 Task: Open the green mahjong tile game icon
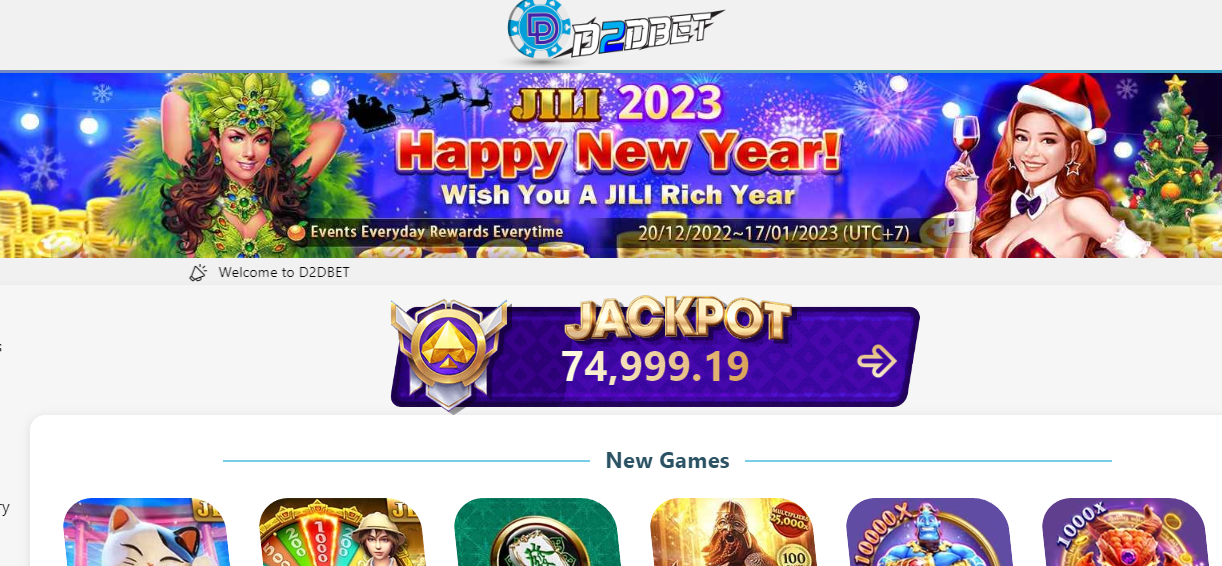point(537,532)
